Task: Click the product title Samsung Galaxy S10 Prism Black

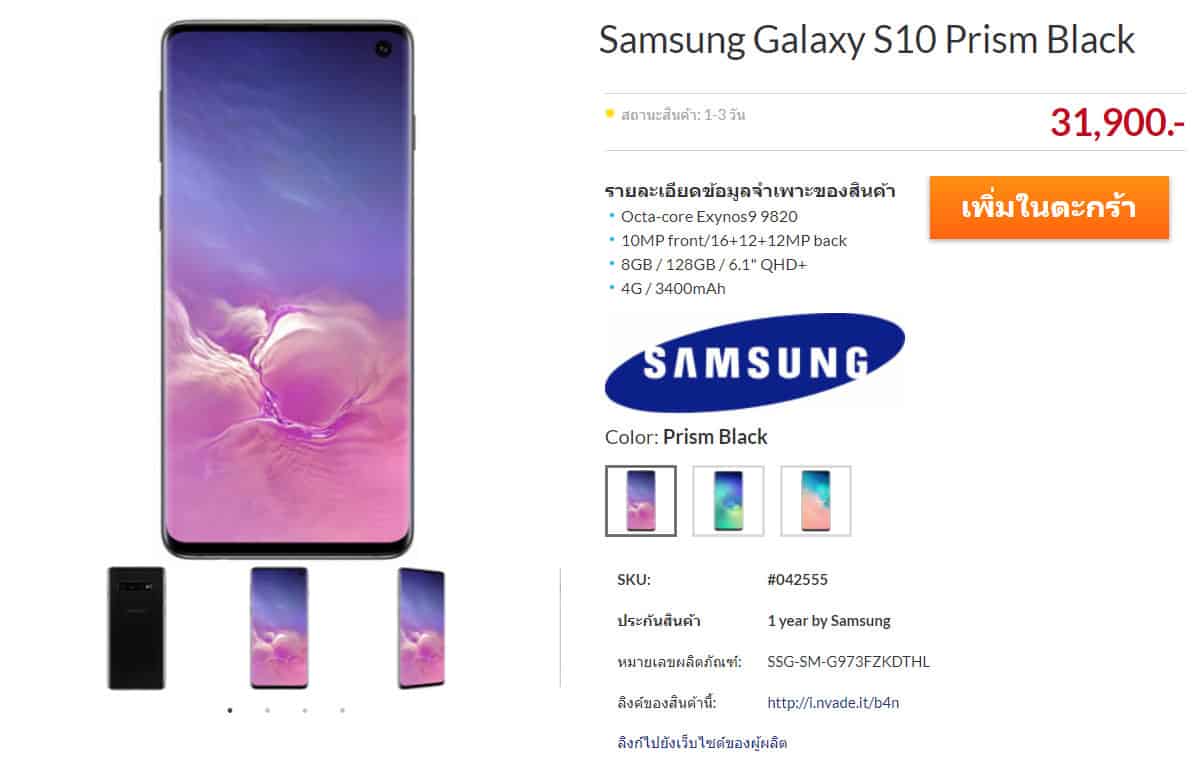Action: coord(866,40)
